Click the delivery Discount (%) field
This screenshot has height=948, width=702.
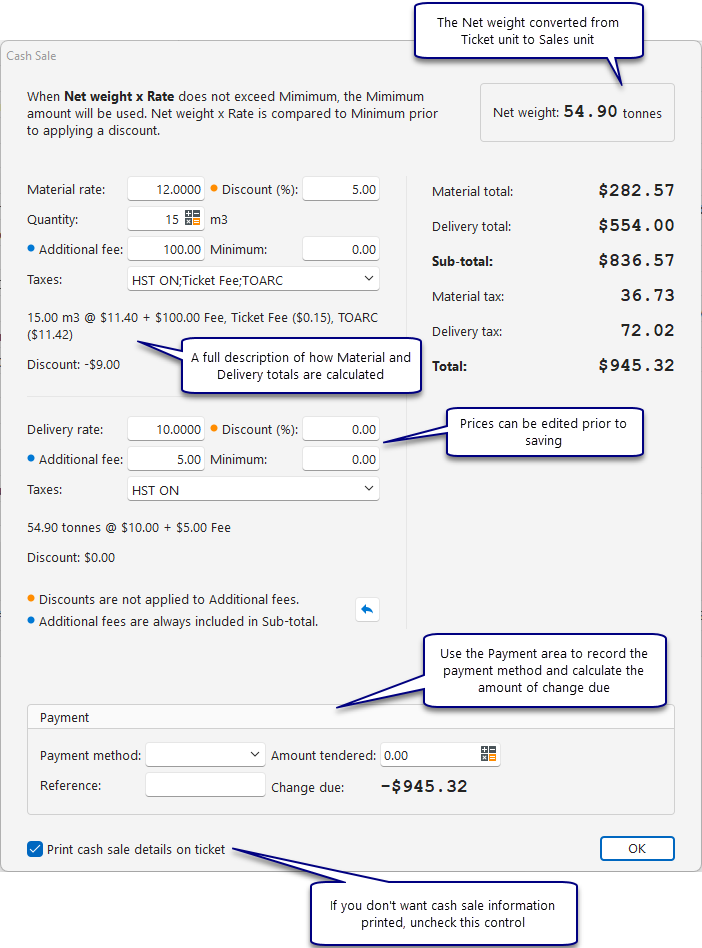(340, 429)
